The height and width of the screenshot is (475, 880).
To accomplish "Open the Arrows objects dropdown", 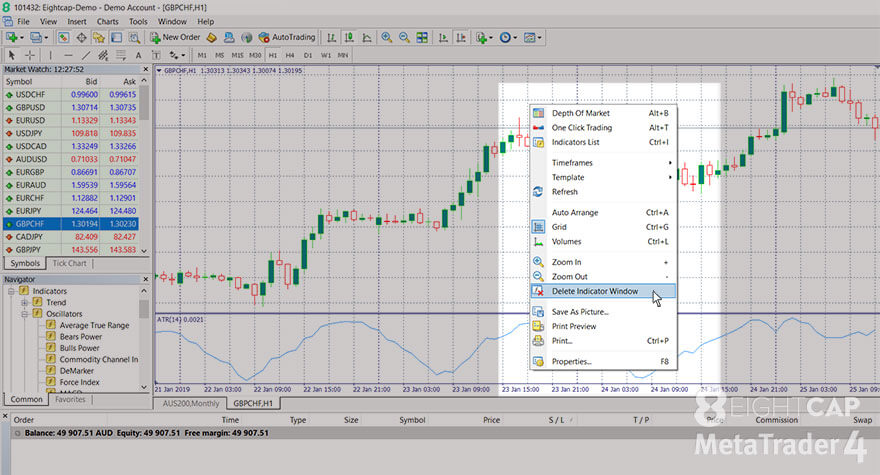I will coord(177,55).
